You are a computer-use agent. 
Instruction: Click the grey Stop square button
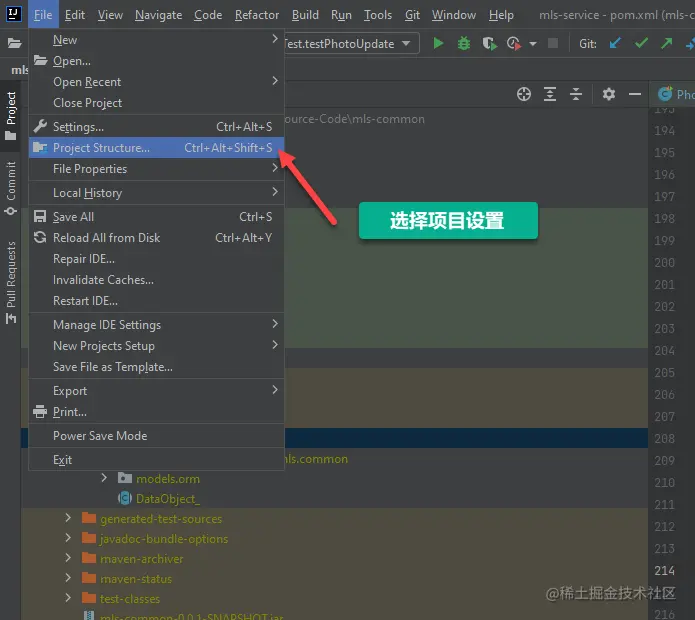point(553,43)
